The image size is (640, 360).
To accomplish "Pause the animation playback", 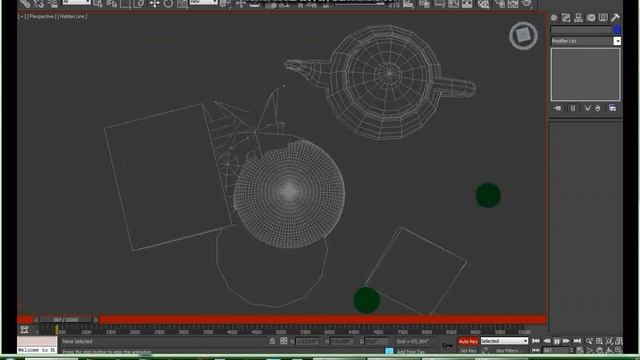I will coord(557,341).
